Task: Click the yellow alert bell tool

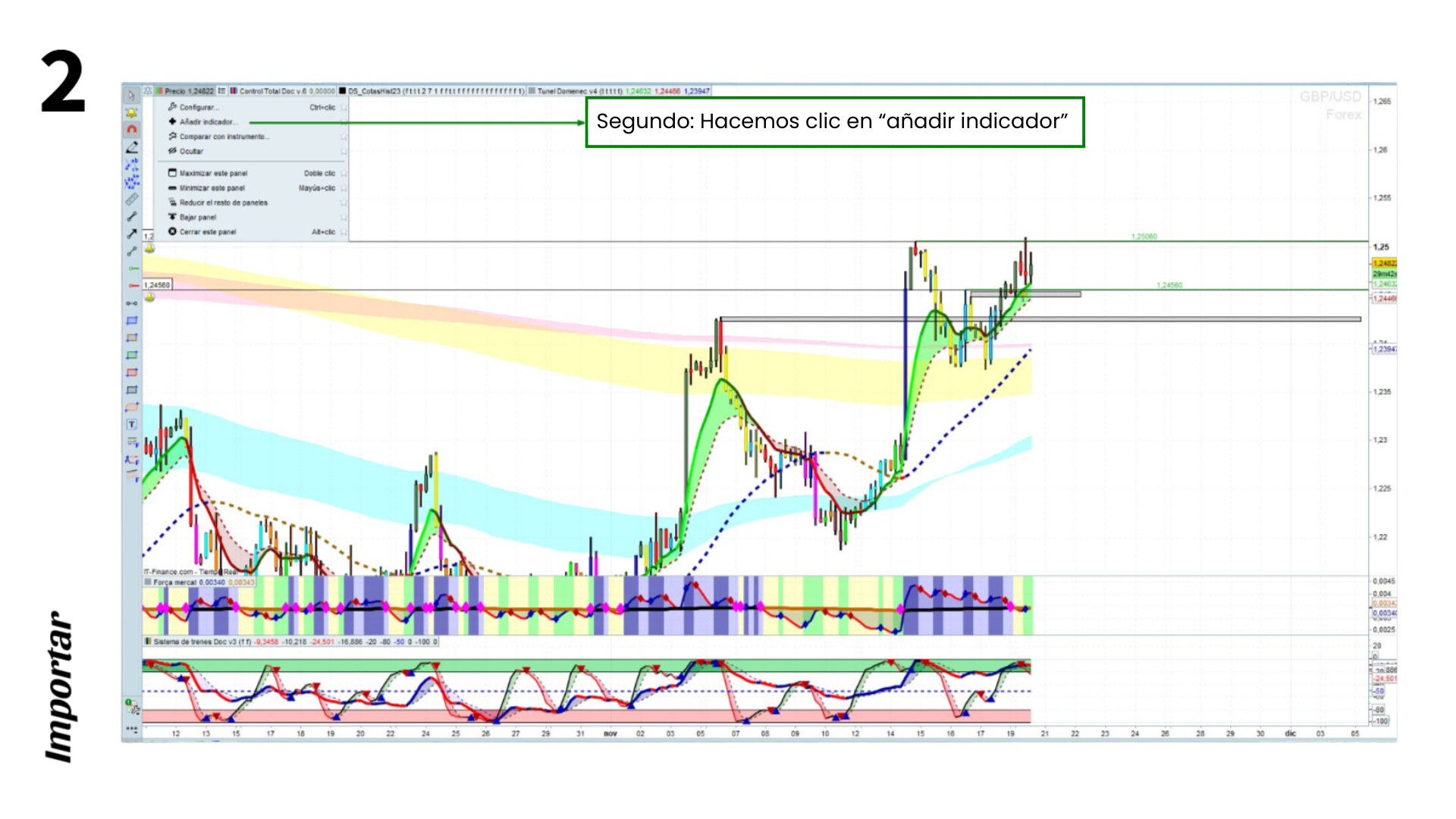Action: [x=131, y=113]
